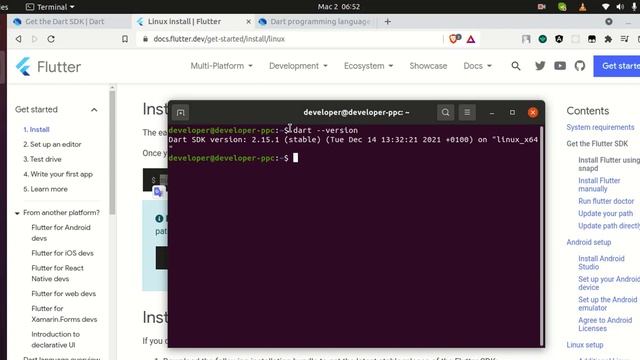This screenshot has width=640, height=360.
Task: Collapse the From another platform? section
Action: click(17, 213)
